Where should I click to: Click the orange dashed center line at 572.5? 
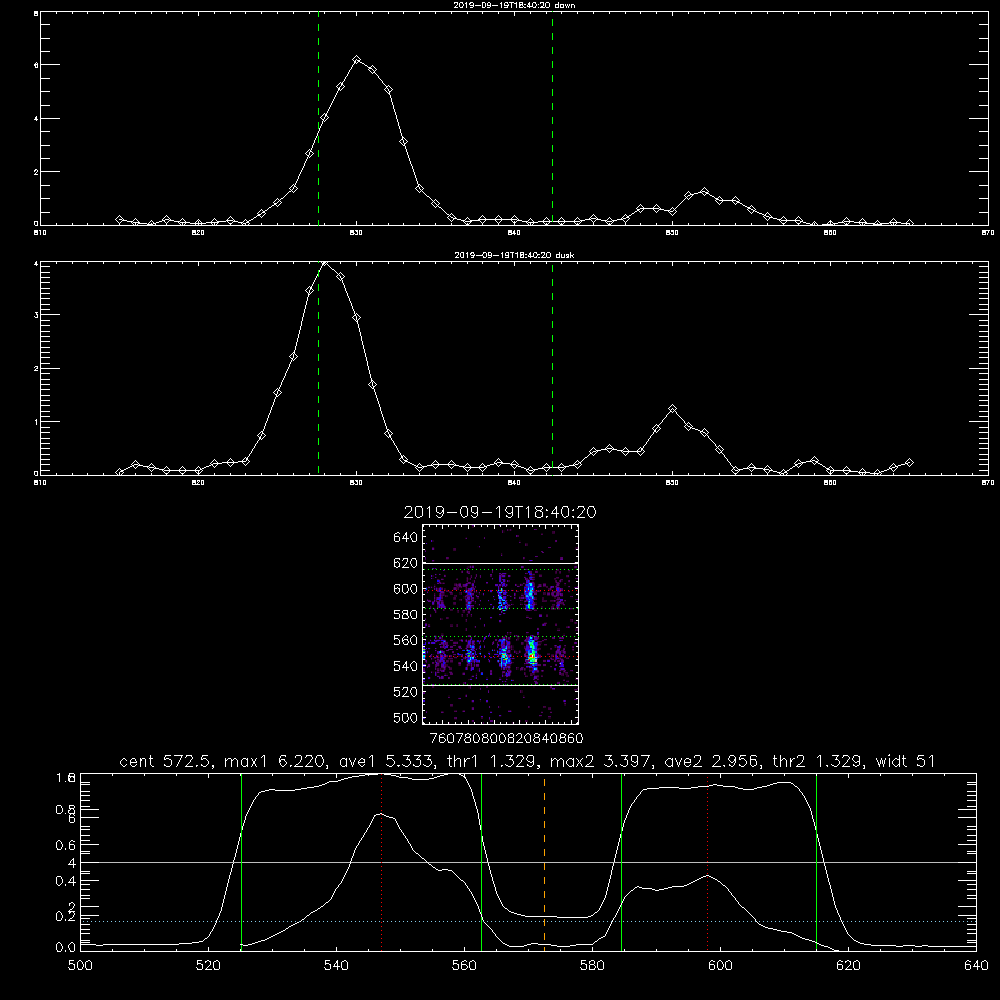pyautogui.click(x=544, y=861)
